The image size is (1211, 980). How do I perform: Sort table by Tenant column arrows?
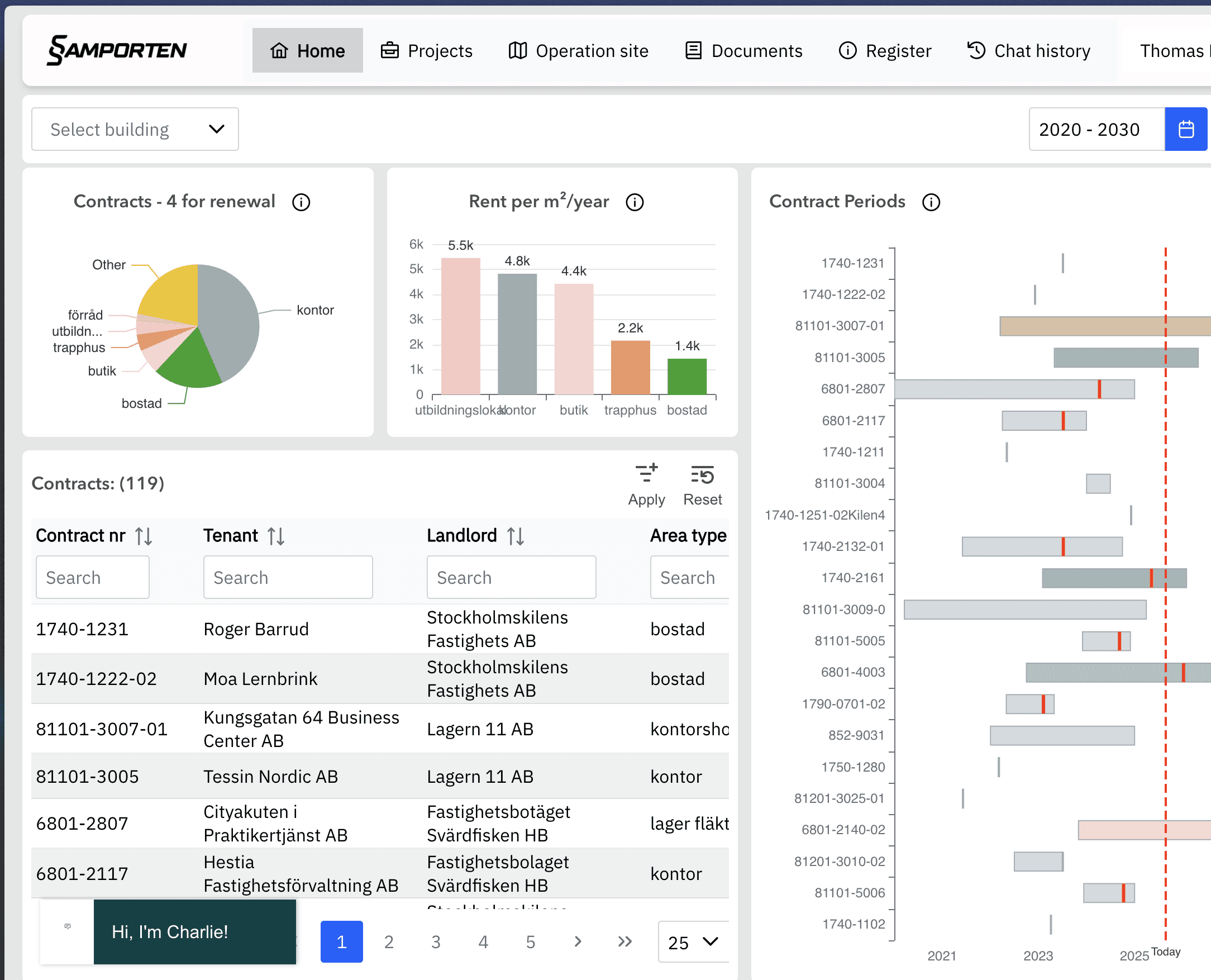click(275, 536)
